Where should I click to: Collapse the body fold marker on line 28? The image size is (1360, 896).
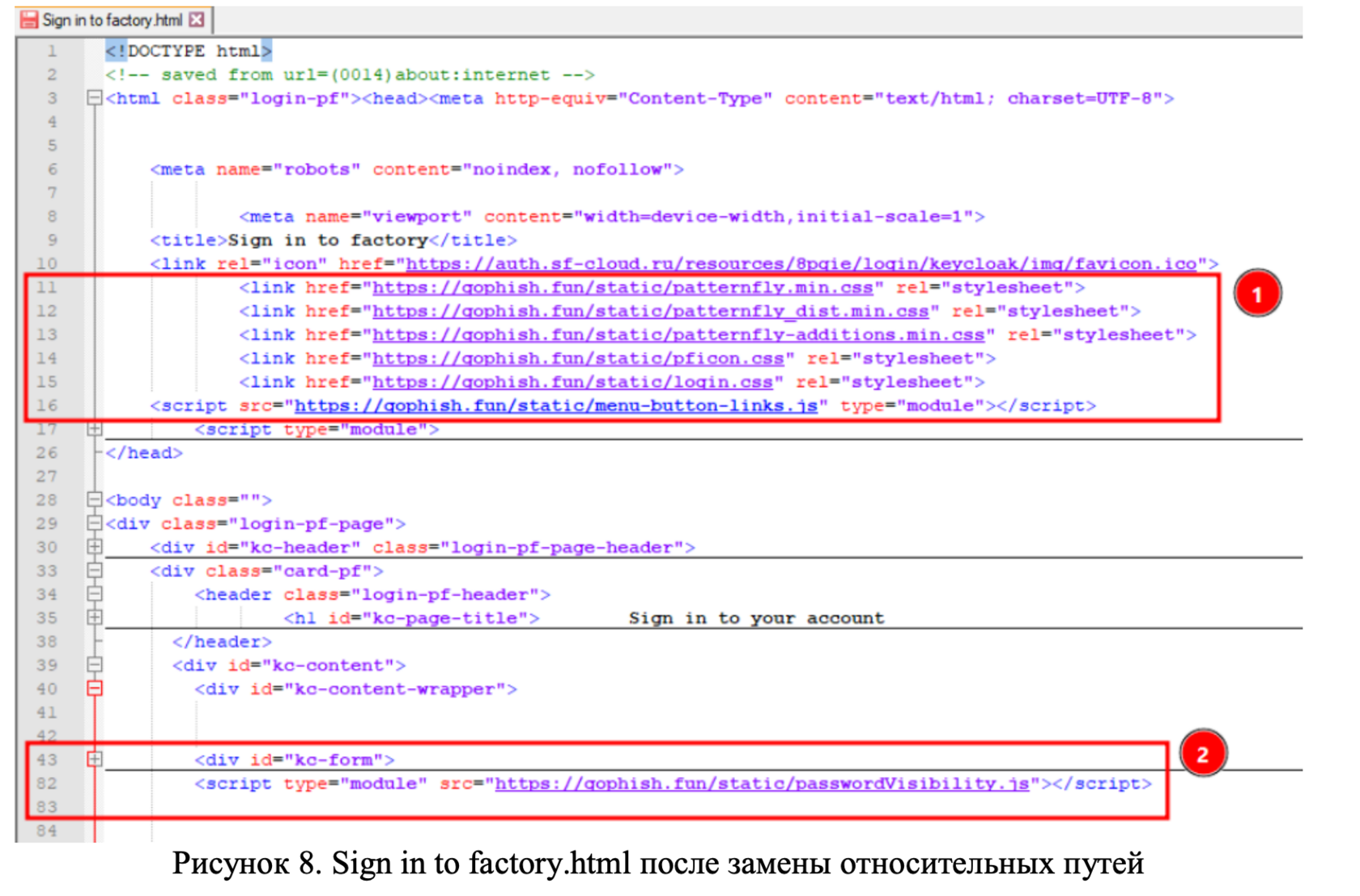click(x=95, y=499)
